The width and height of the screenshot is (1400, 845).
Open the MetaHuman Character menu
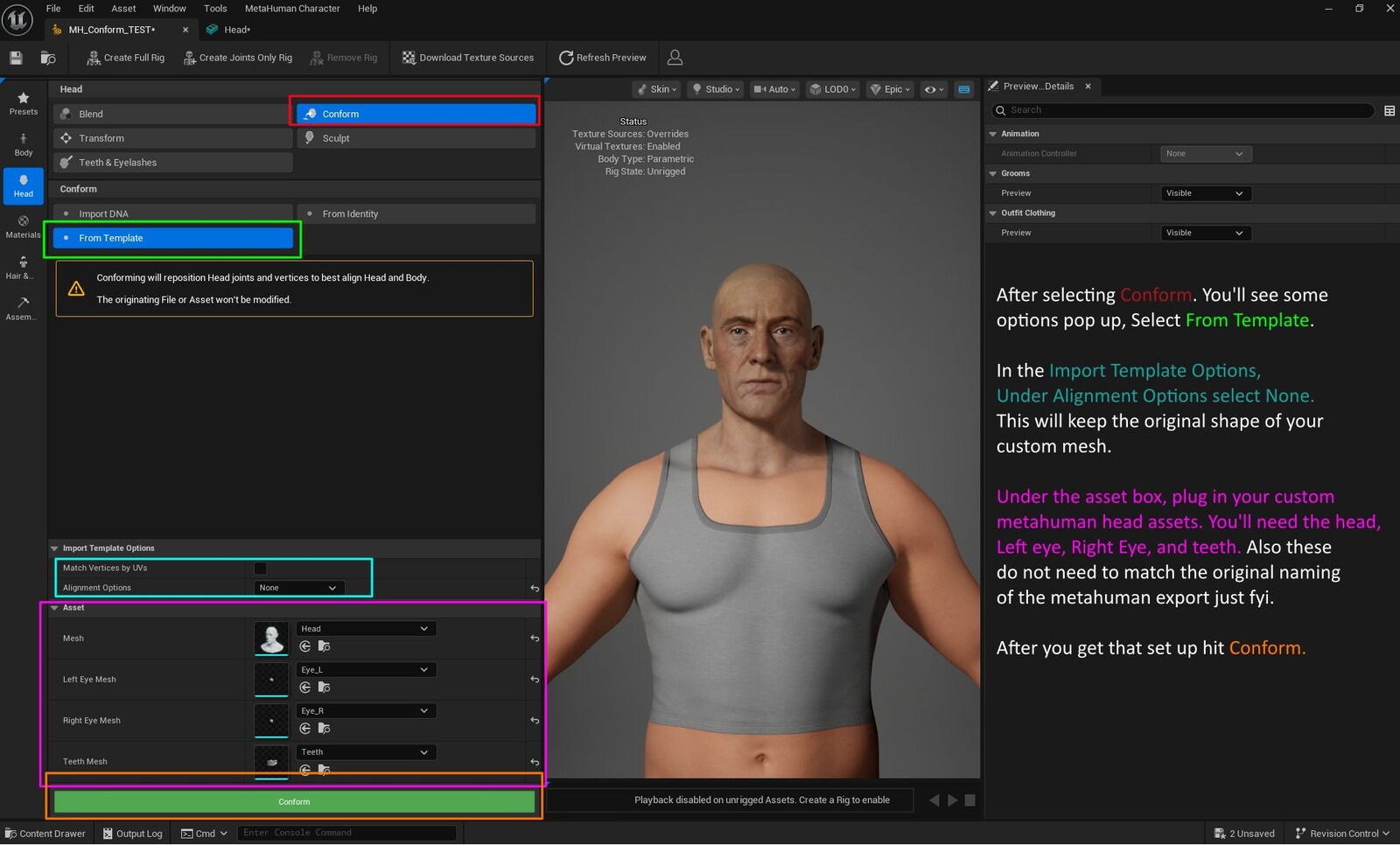coord(291,9)
